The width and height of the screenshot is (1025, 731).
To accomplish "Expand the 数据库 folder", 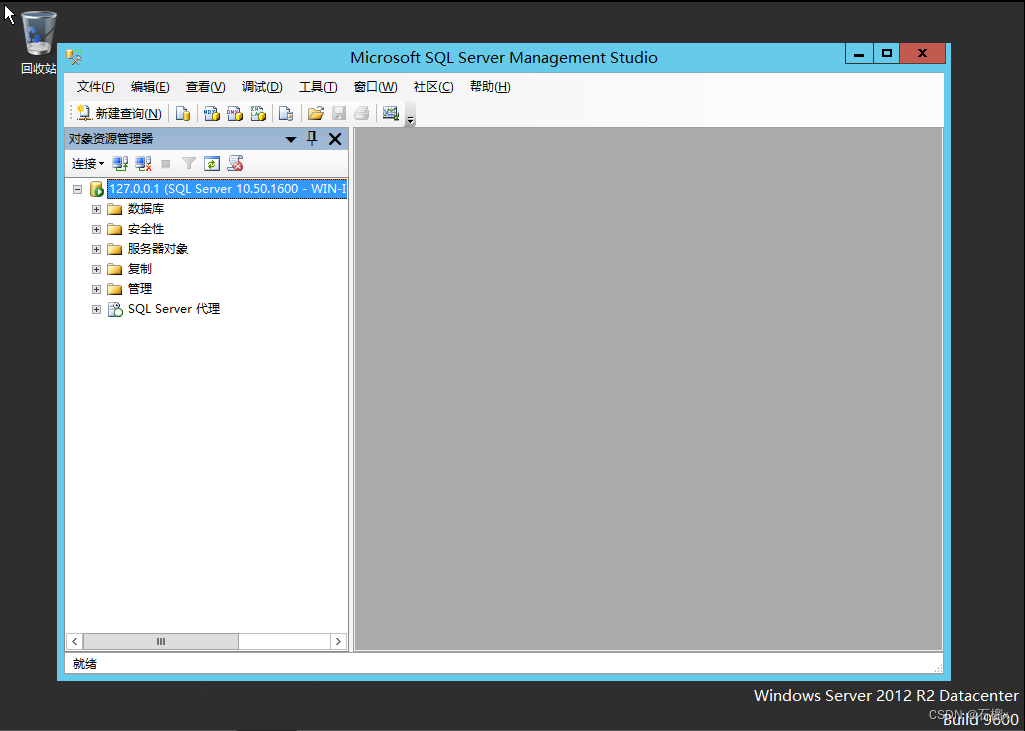I will click(96, 209).
